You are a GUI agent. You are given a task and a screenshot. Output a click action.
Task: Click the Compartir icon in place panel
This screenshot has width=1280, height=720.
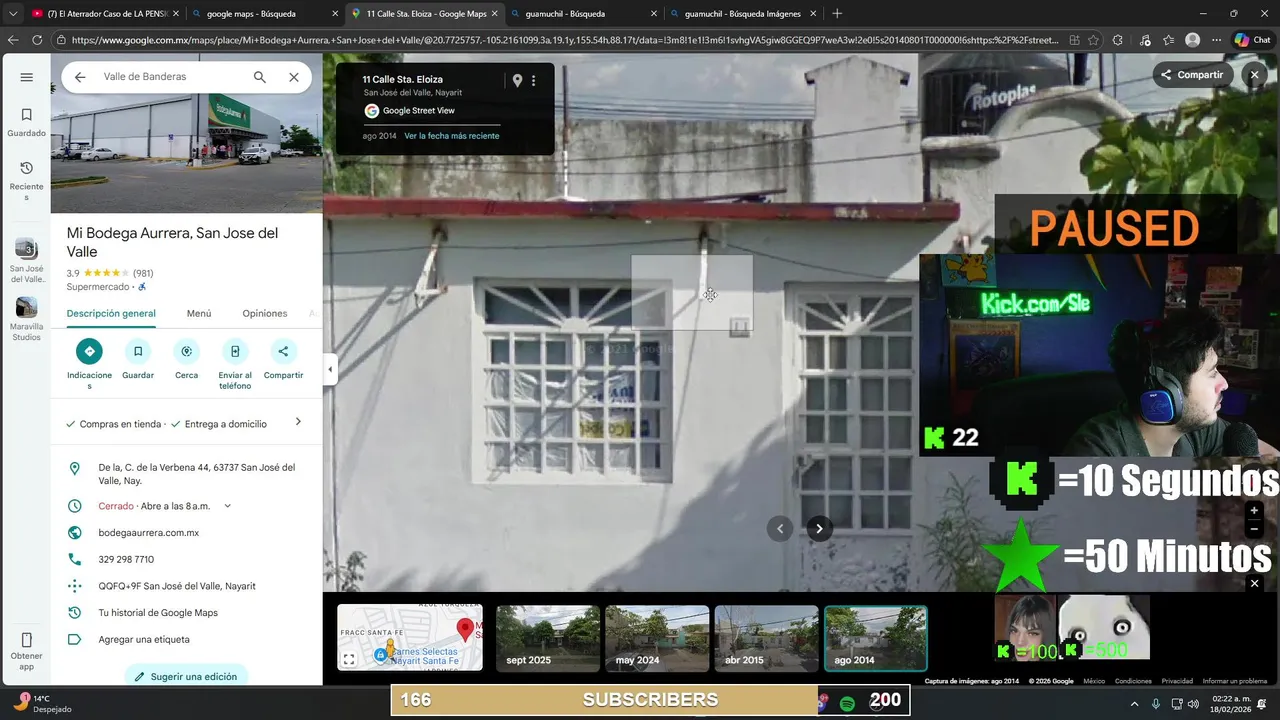[x=283, y=351]
